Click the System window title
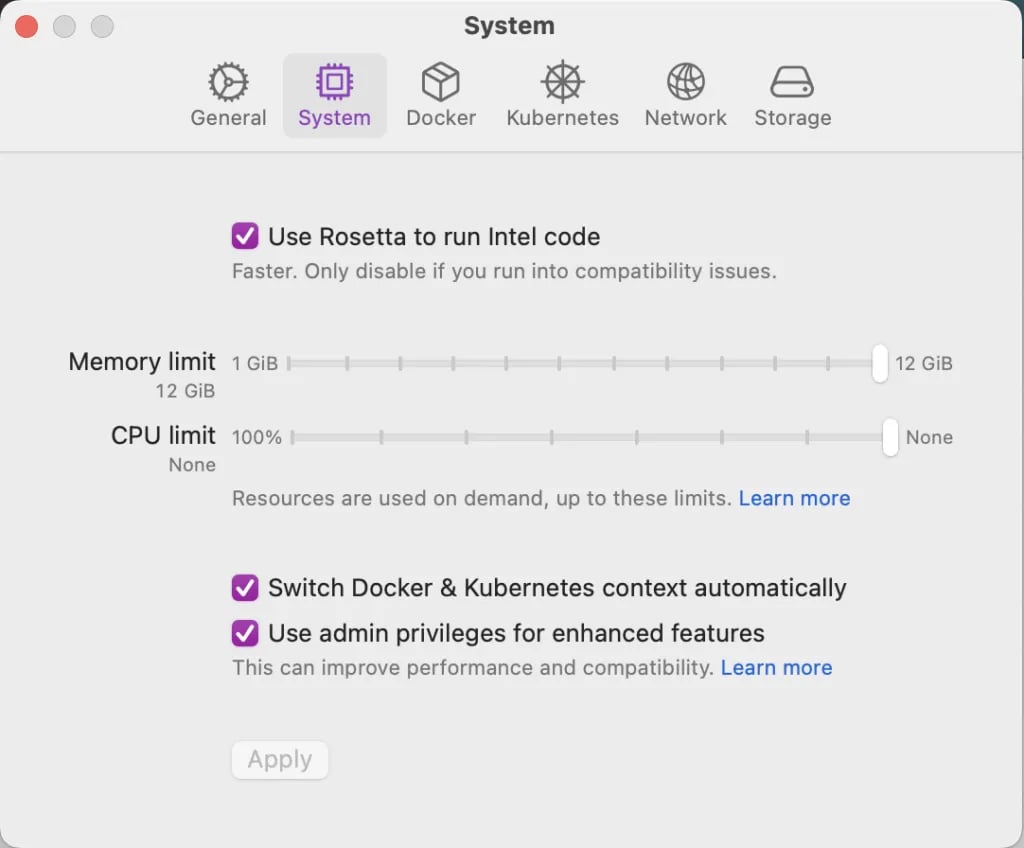1024x848 pixels. 510,25
